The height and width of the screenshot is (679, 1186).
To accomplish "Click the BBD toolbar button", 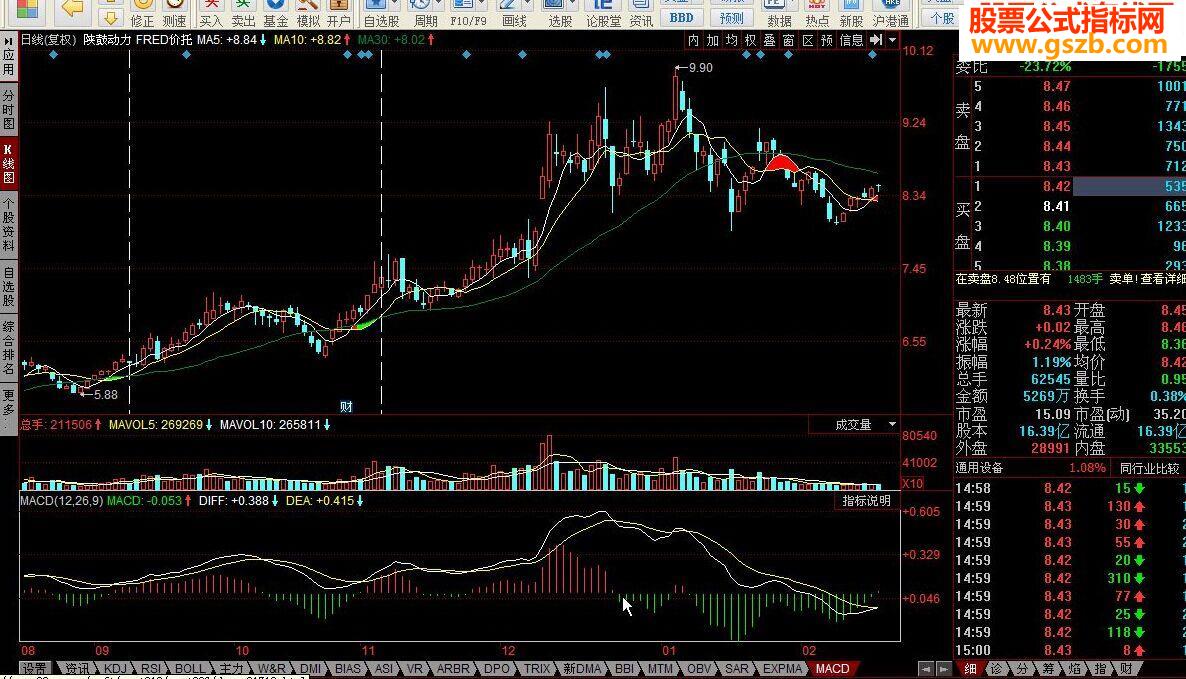I will click(x=681, y=17).
